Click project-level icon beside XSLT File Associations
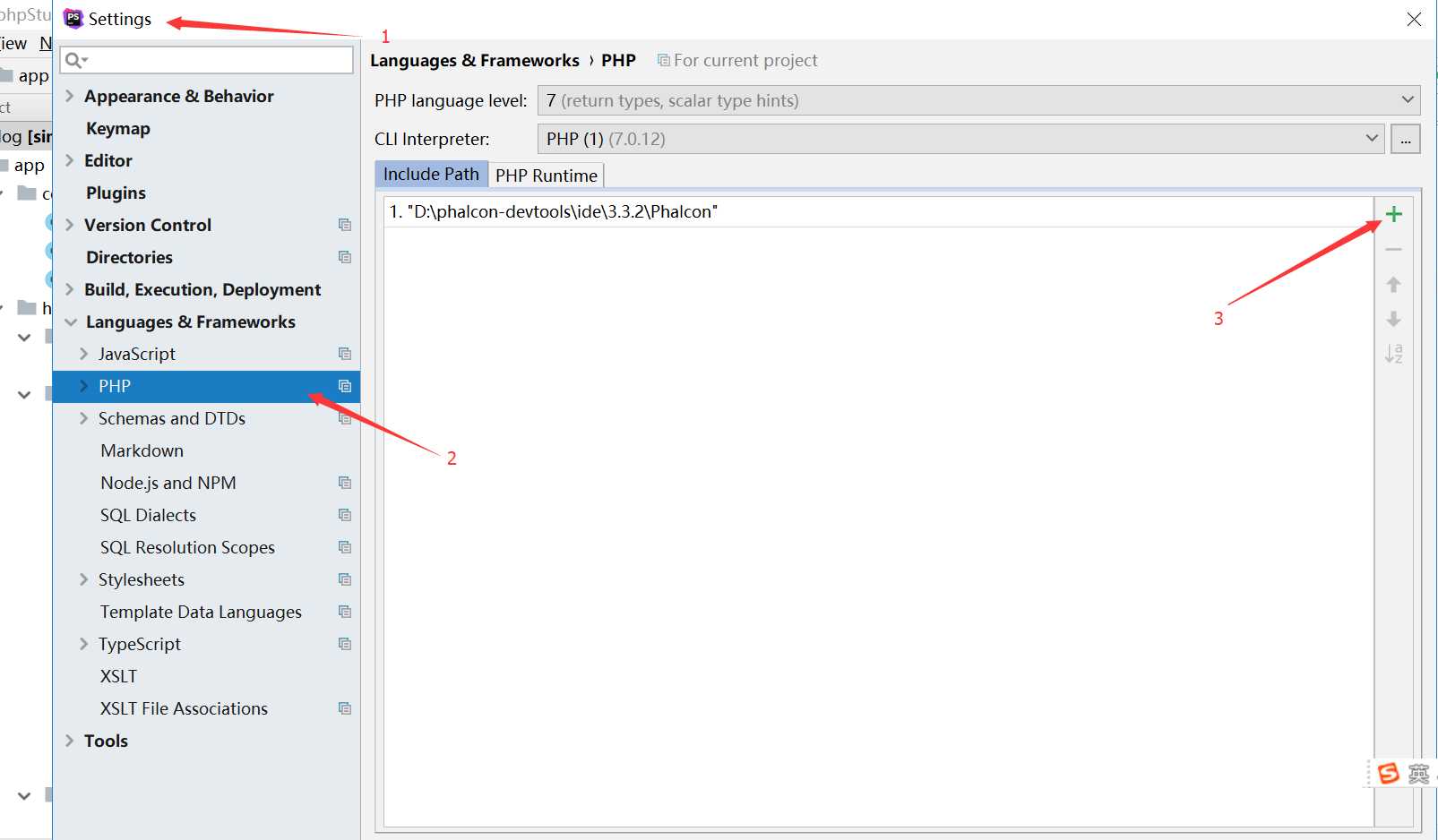1438x840 pixels. tap(345, 708)
